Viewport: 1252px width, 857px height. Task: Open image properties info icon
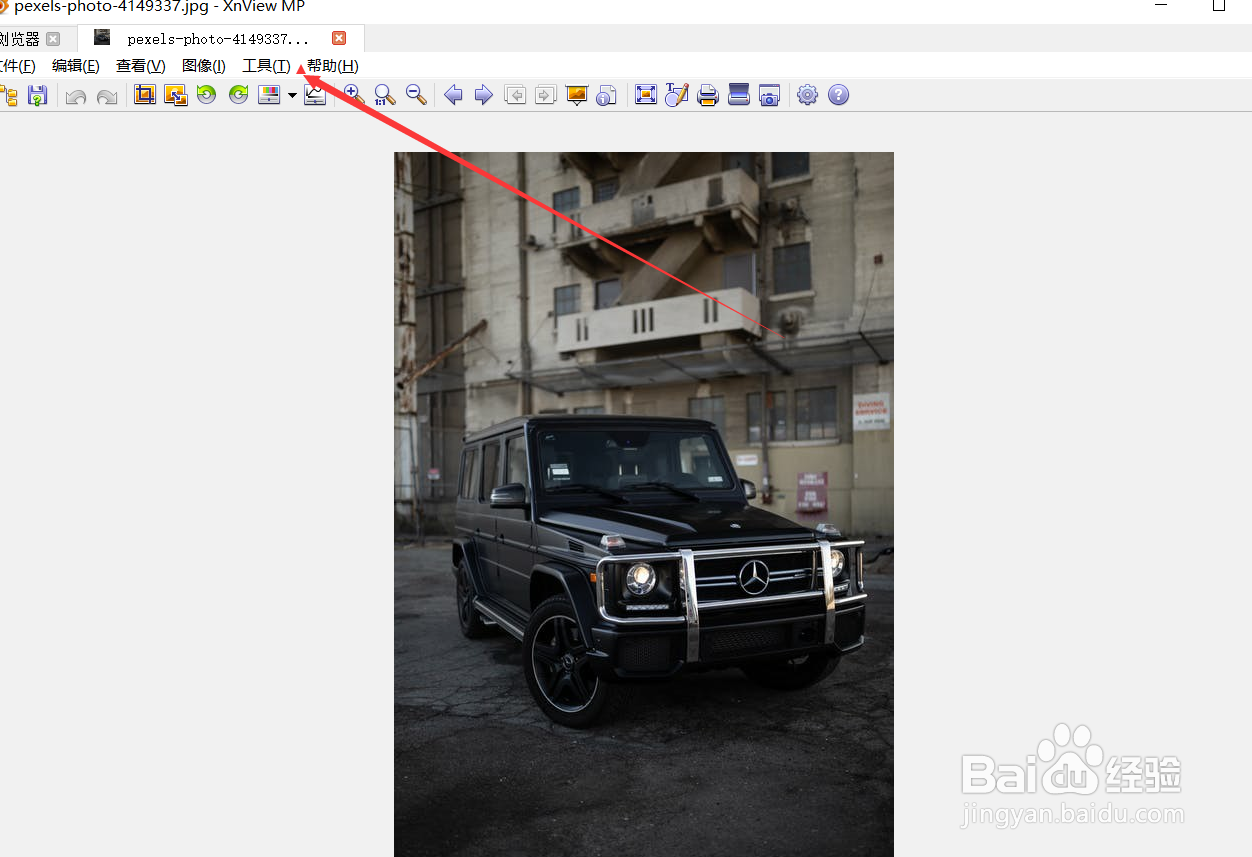click(606, 95)
